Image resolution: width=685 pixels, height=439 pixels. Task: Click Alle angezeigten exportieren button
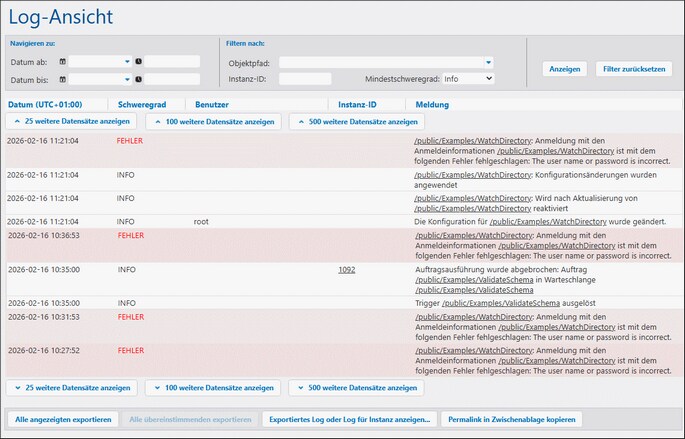(x=63, y=420)
